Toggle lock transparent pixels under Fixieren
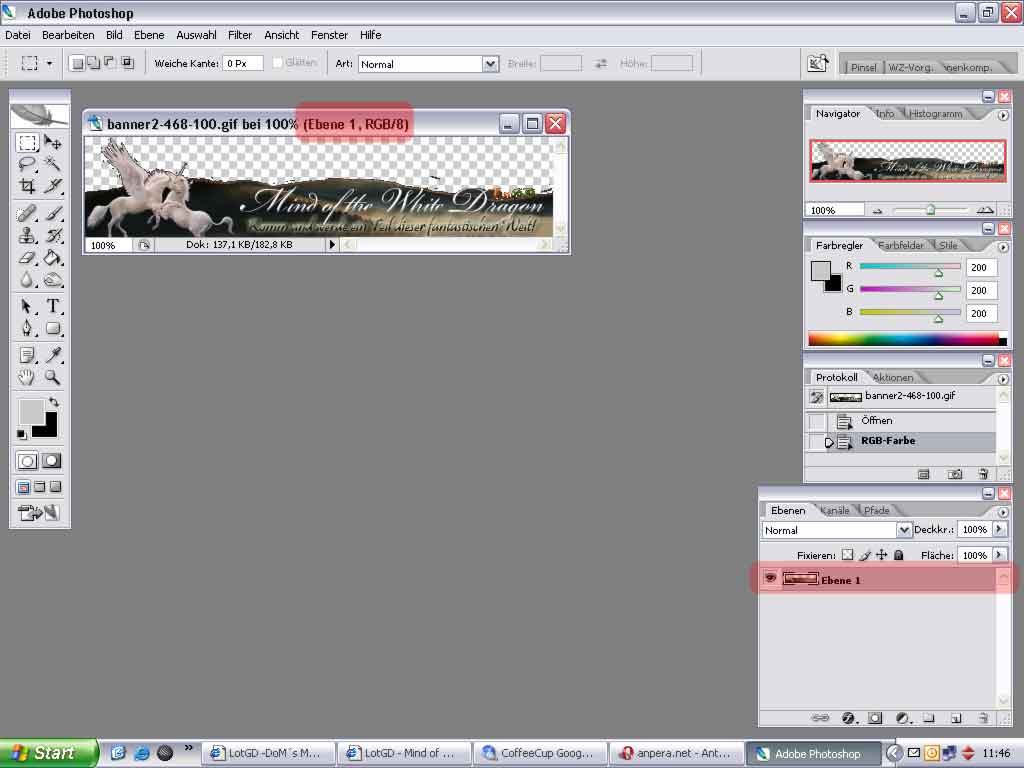The image size is (1024, 768). pyautogui.click(x=847, y=555)
